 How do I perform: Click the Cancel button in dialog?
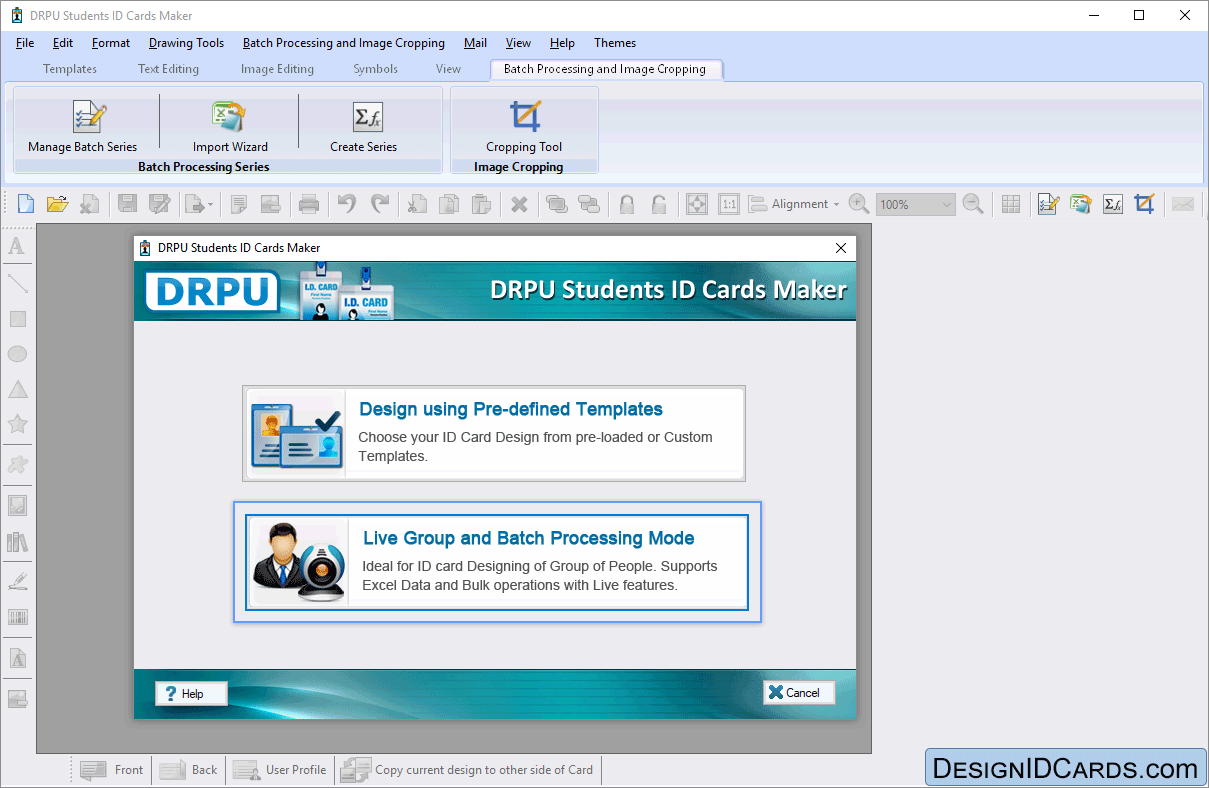[x=798, y=692]
